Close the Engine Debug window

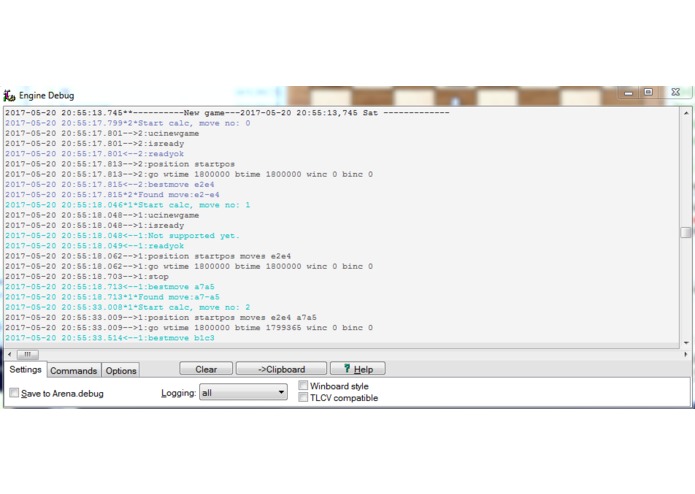[x=675, y=92]
